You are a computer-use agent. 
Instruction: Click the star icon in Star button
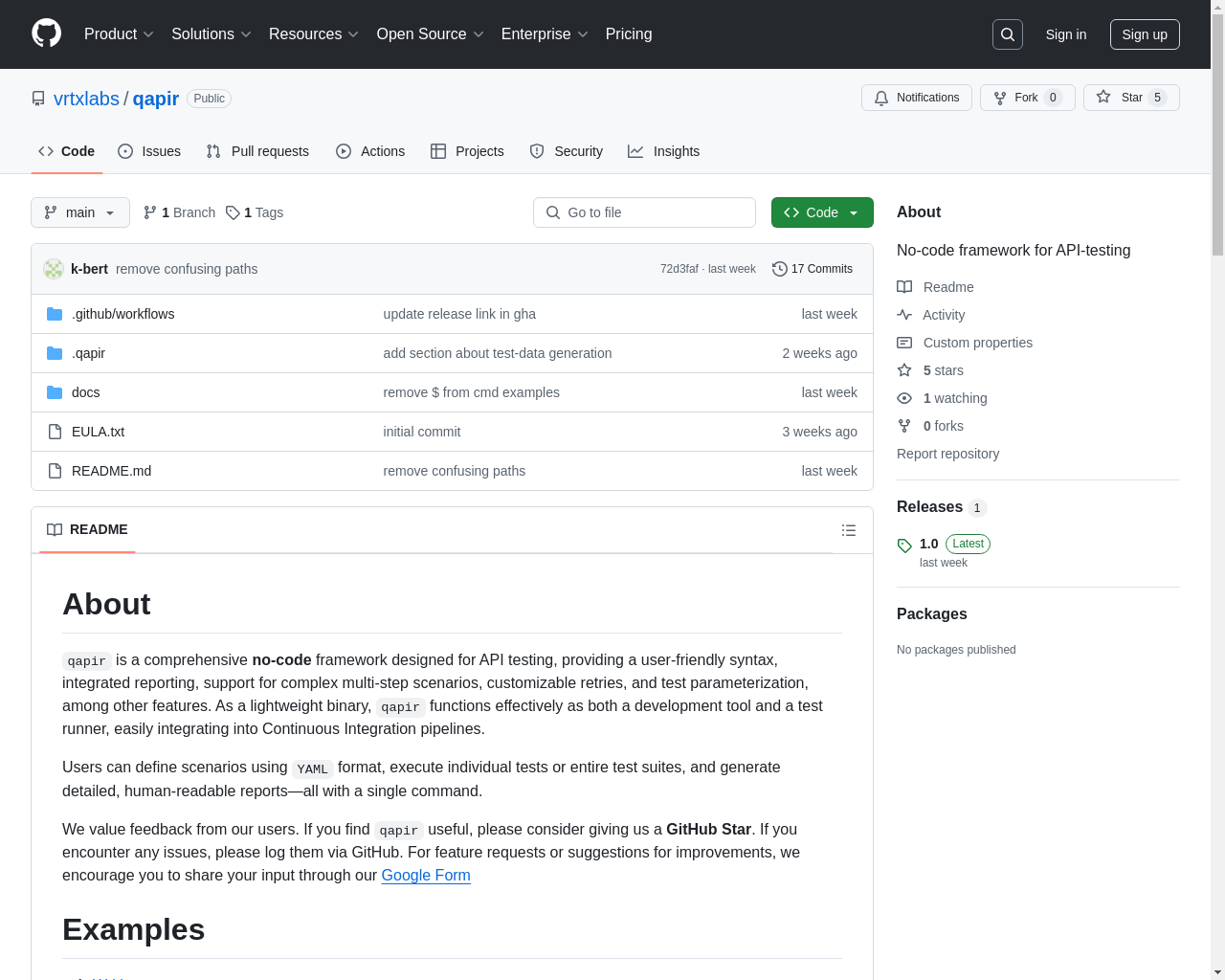click(x=1103, y=97)
